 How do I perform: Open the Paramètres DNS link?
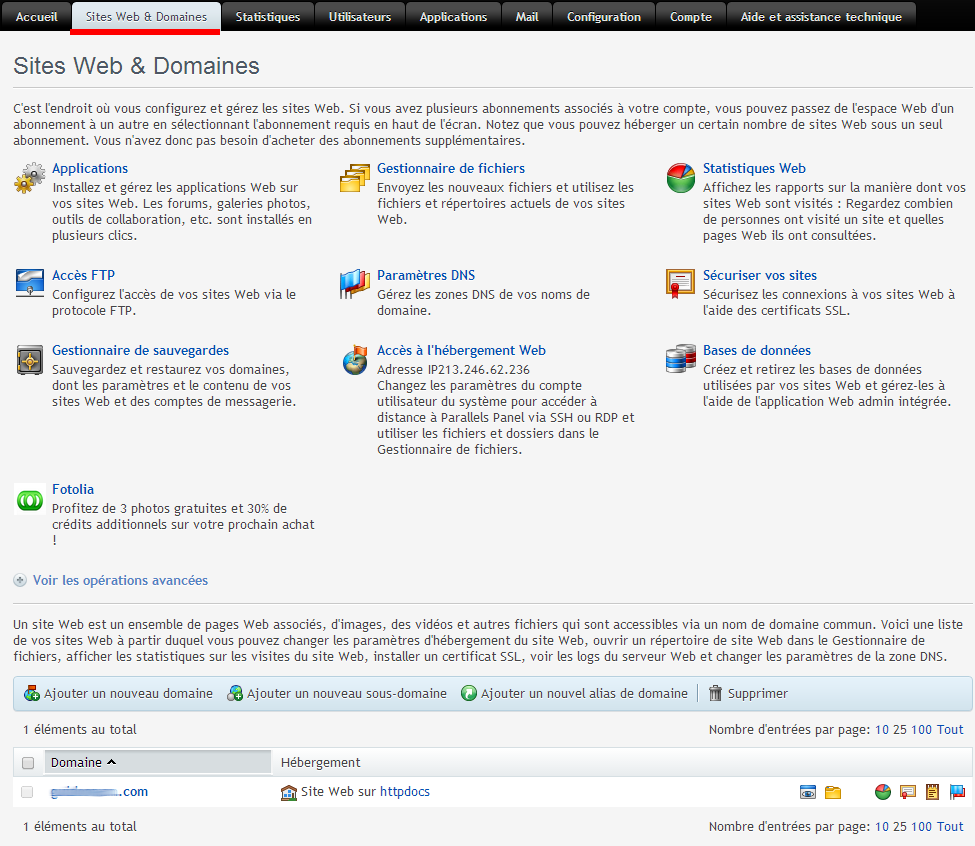click(x=426, y=275)
